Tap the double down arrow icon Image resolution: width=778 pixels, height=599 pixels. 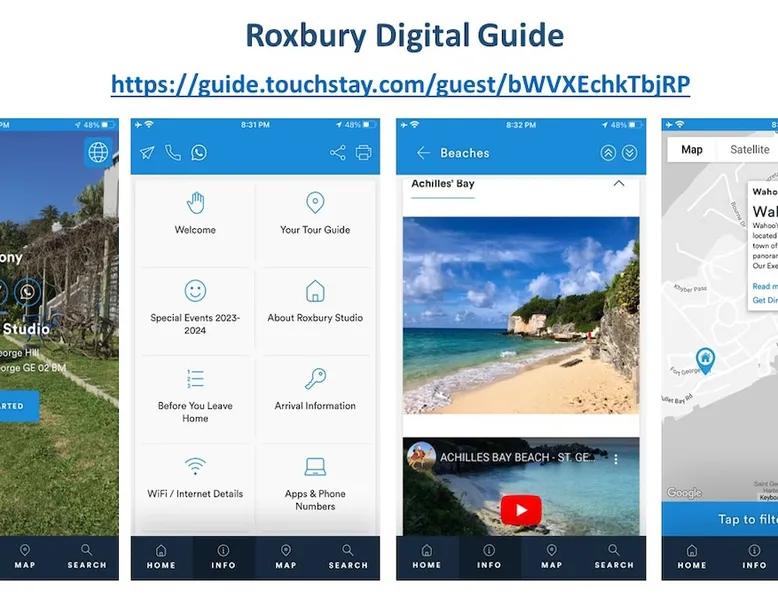point(629,153)
